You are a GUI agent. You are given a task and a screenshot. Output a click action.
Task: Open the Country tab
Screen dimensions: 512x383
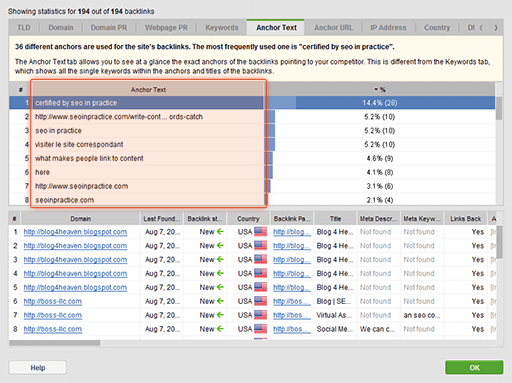[437, 28]
